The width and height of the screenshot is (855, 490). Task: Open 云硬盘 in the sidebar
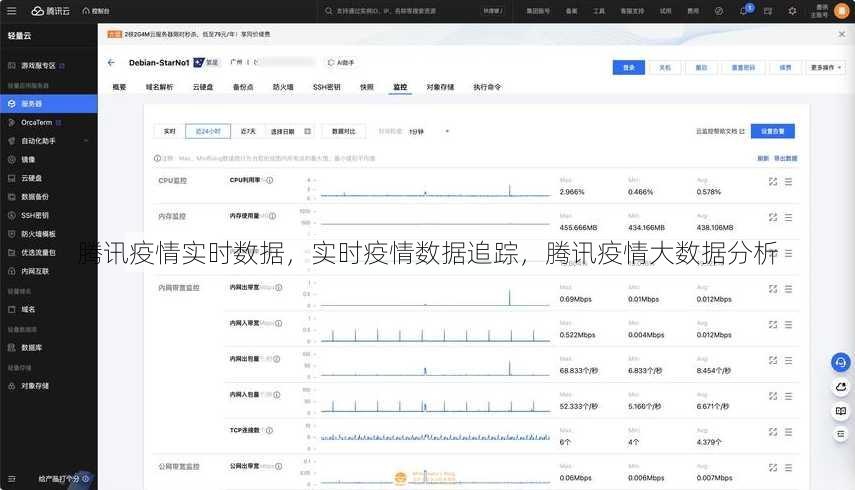pos(32,178)
